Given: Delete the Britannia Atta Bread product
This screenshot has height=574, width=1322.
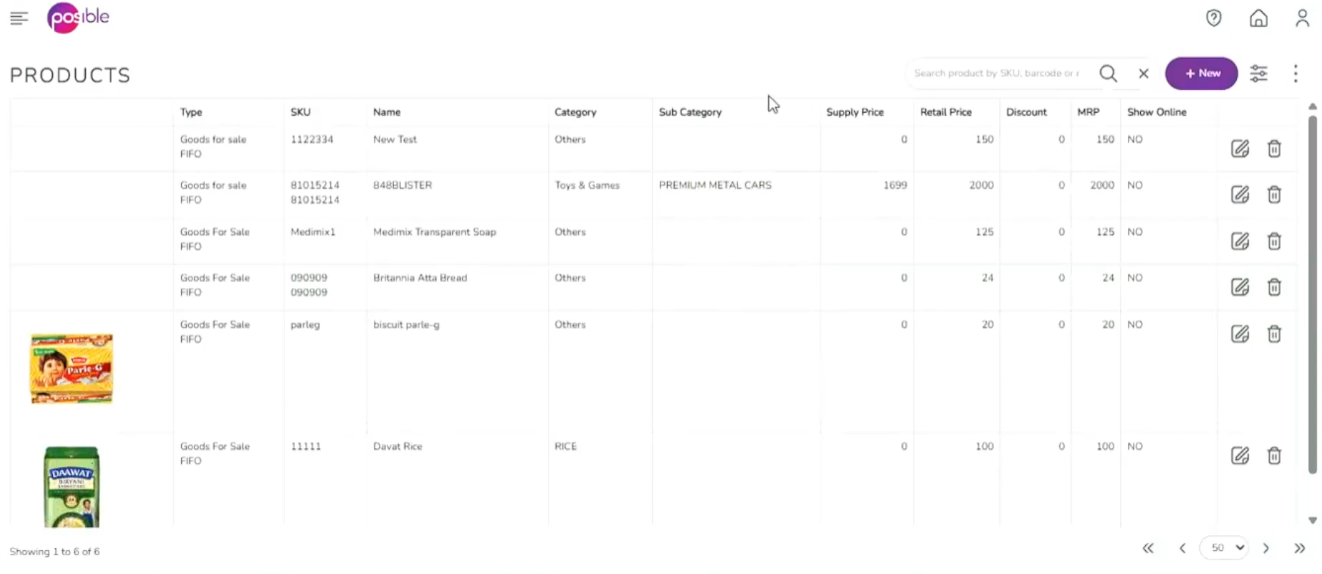Looking at the screenshot, I should (1274, 287).
